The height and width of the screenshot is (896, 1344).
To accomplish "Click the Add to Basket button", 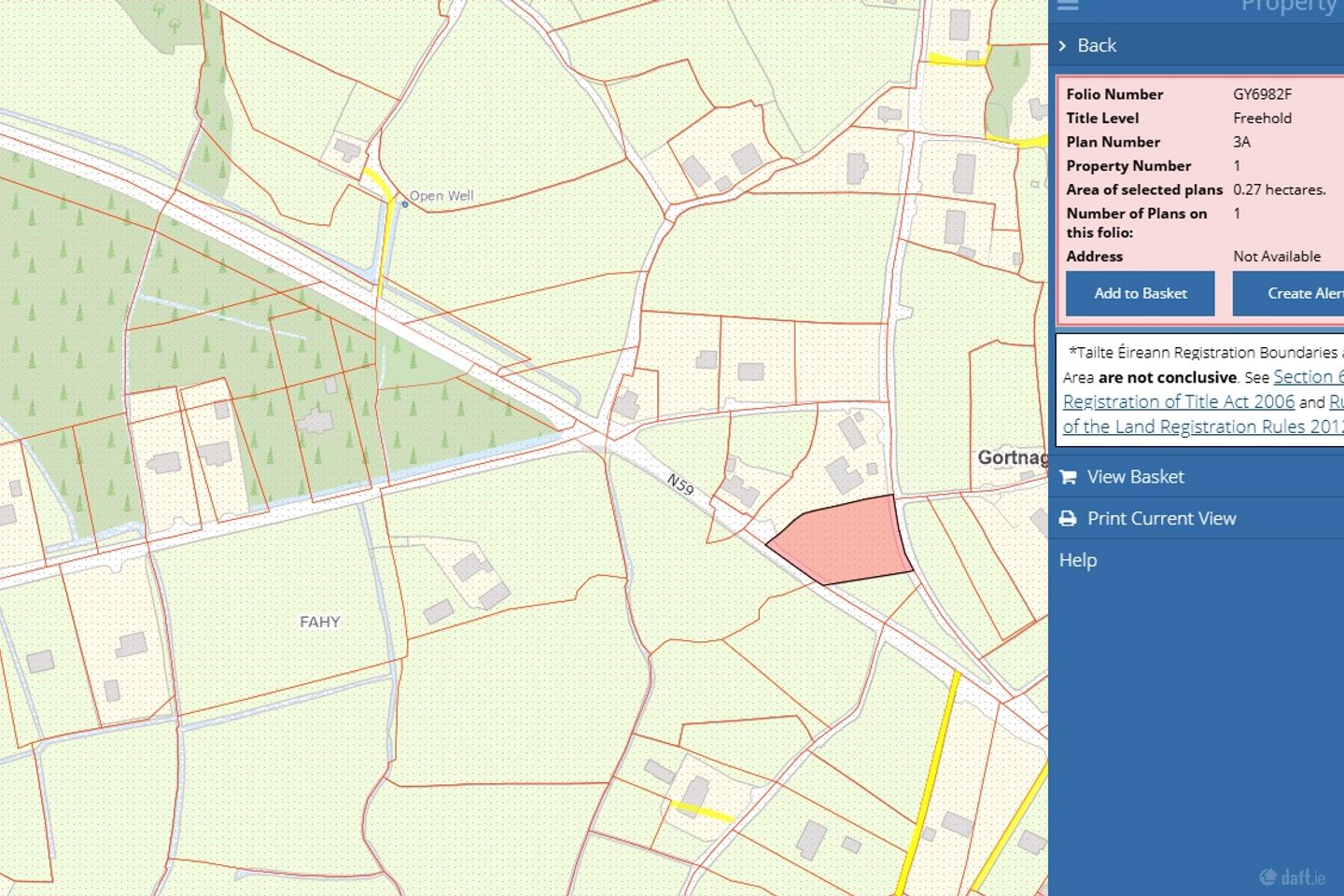I will (x=1140, y=293).
